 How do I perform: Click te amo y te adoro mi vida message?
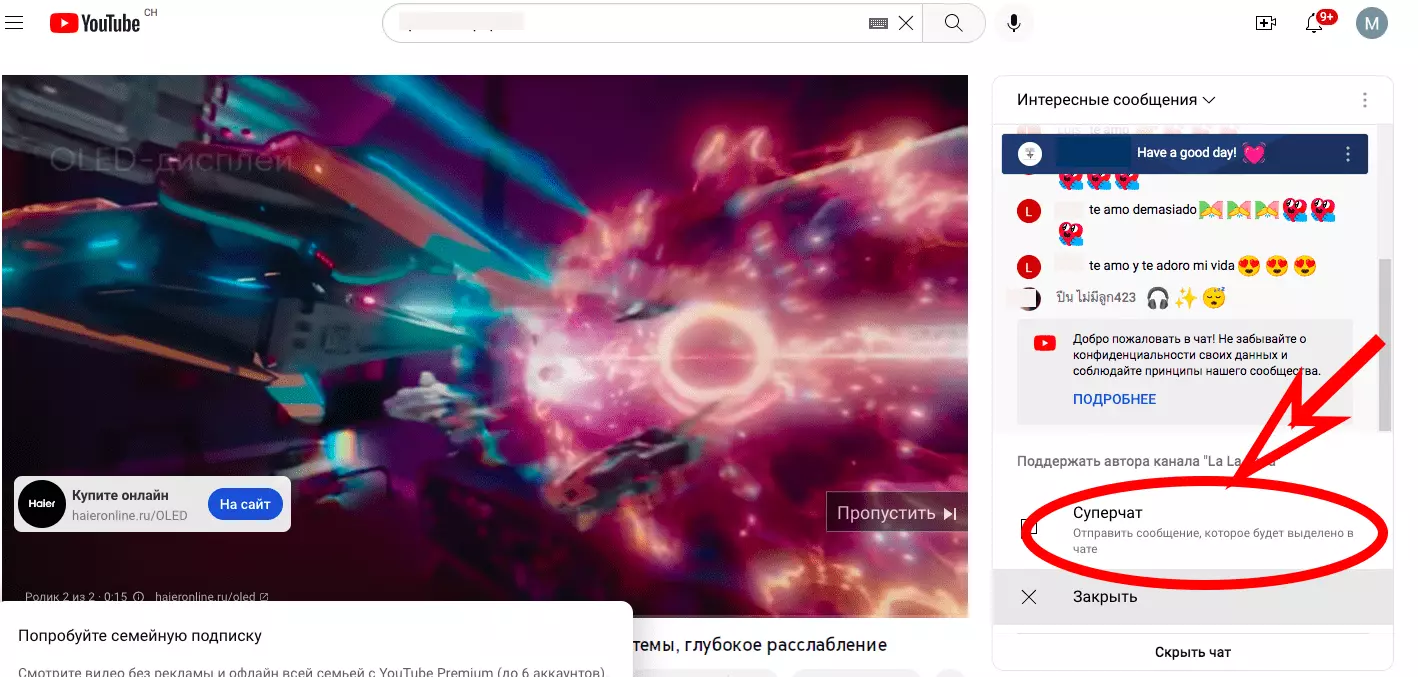tap(1160, 266)
